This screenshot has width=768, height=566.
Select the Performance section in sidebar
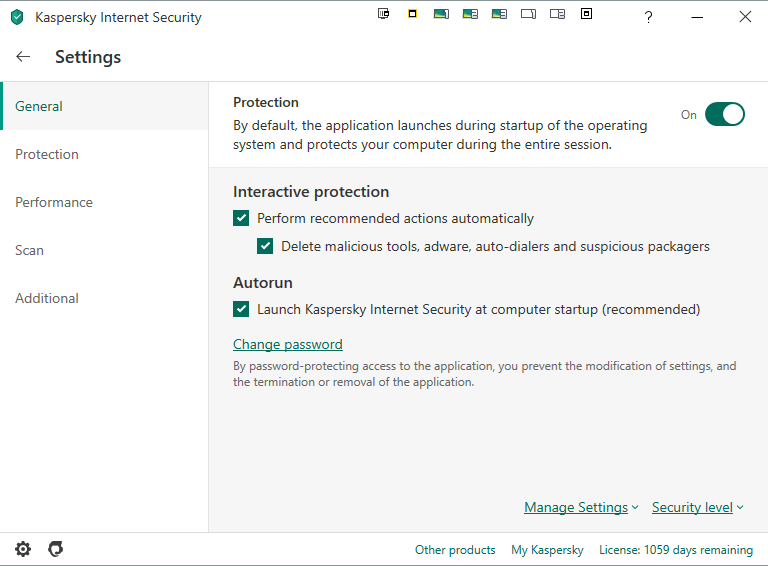click(x=54, y=202)
